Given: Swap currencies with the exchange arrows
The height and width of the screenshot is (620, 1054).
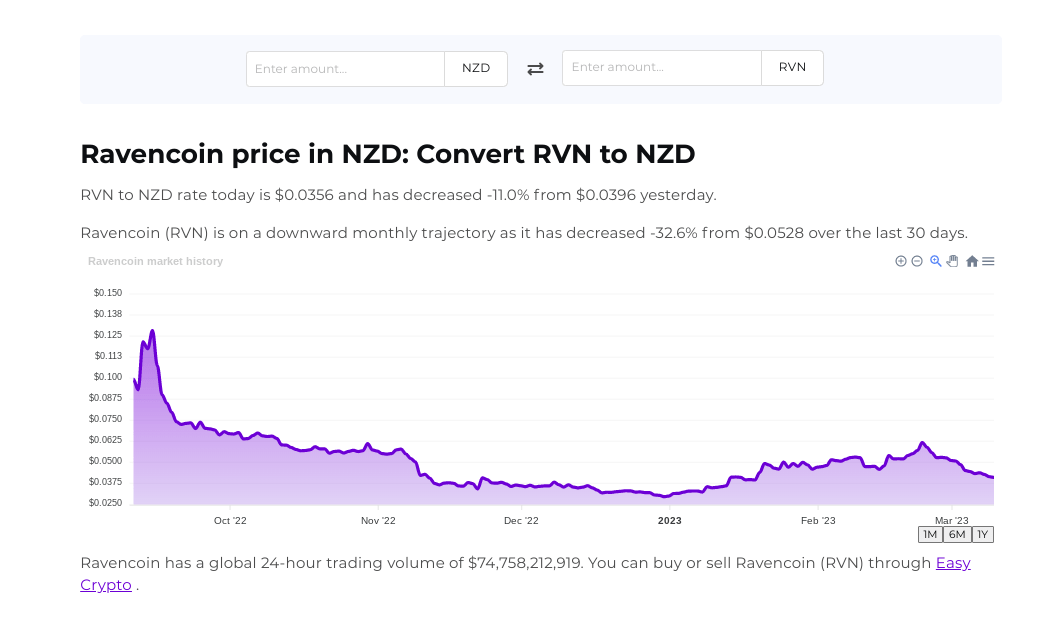Looking at the screenshot, I should pos(535,69).
